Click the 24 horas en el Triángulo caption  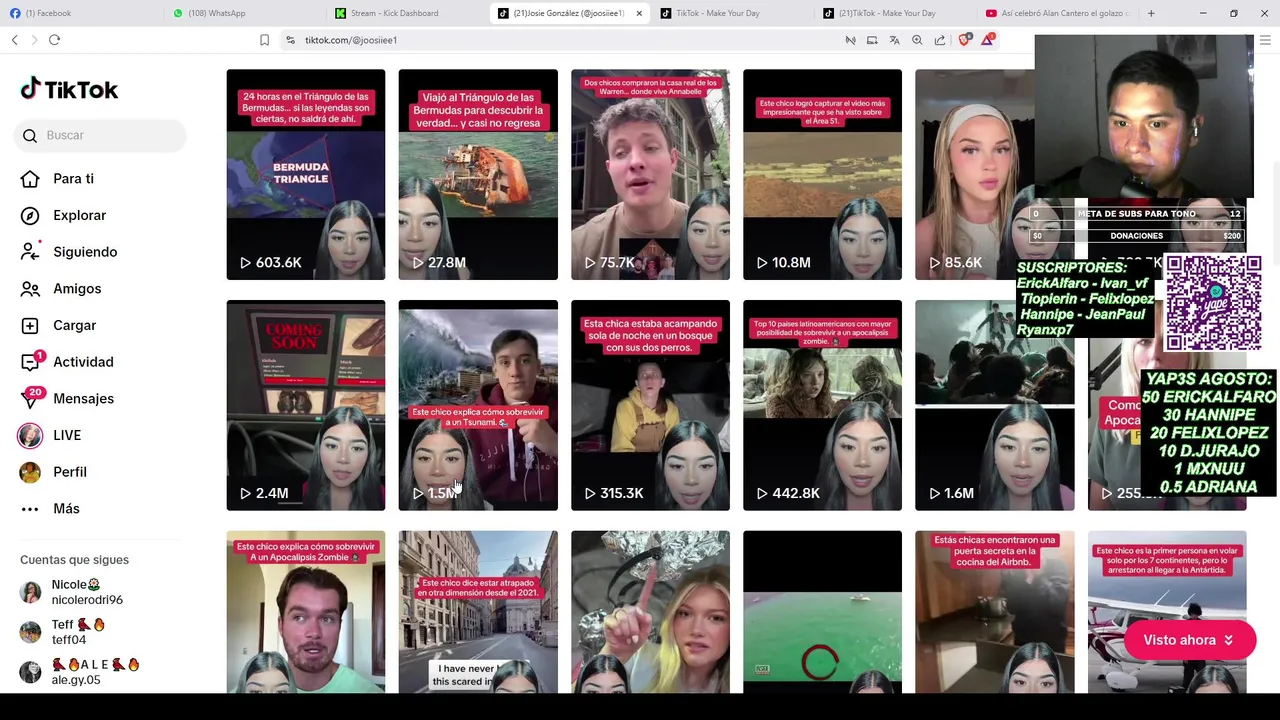coord(305,108)
